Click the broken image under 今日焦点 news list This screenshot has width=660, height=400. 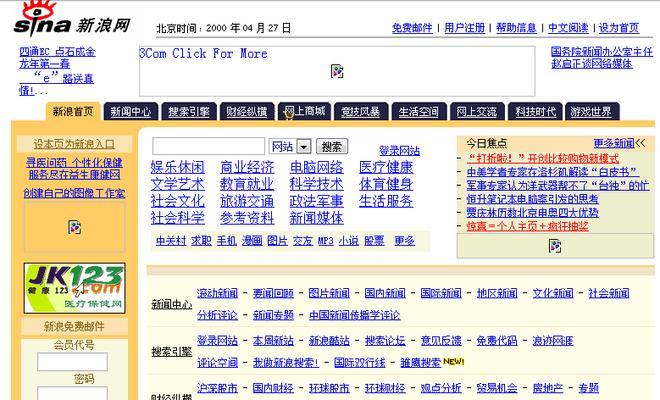(555, 245)
